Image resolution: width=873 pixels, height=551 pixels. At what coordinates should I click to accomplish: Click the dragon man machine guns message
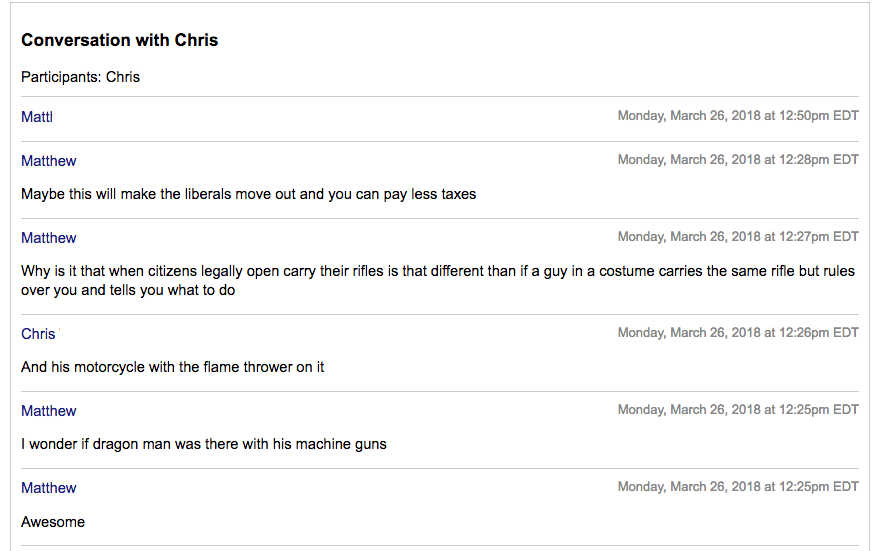coord(204,444)
